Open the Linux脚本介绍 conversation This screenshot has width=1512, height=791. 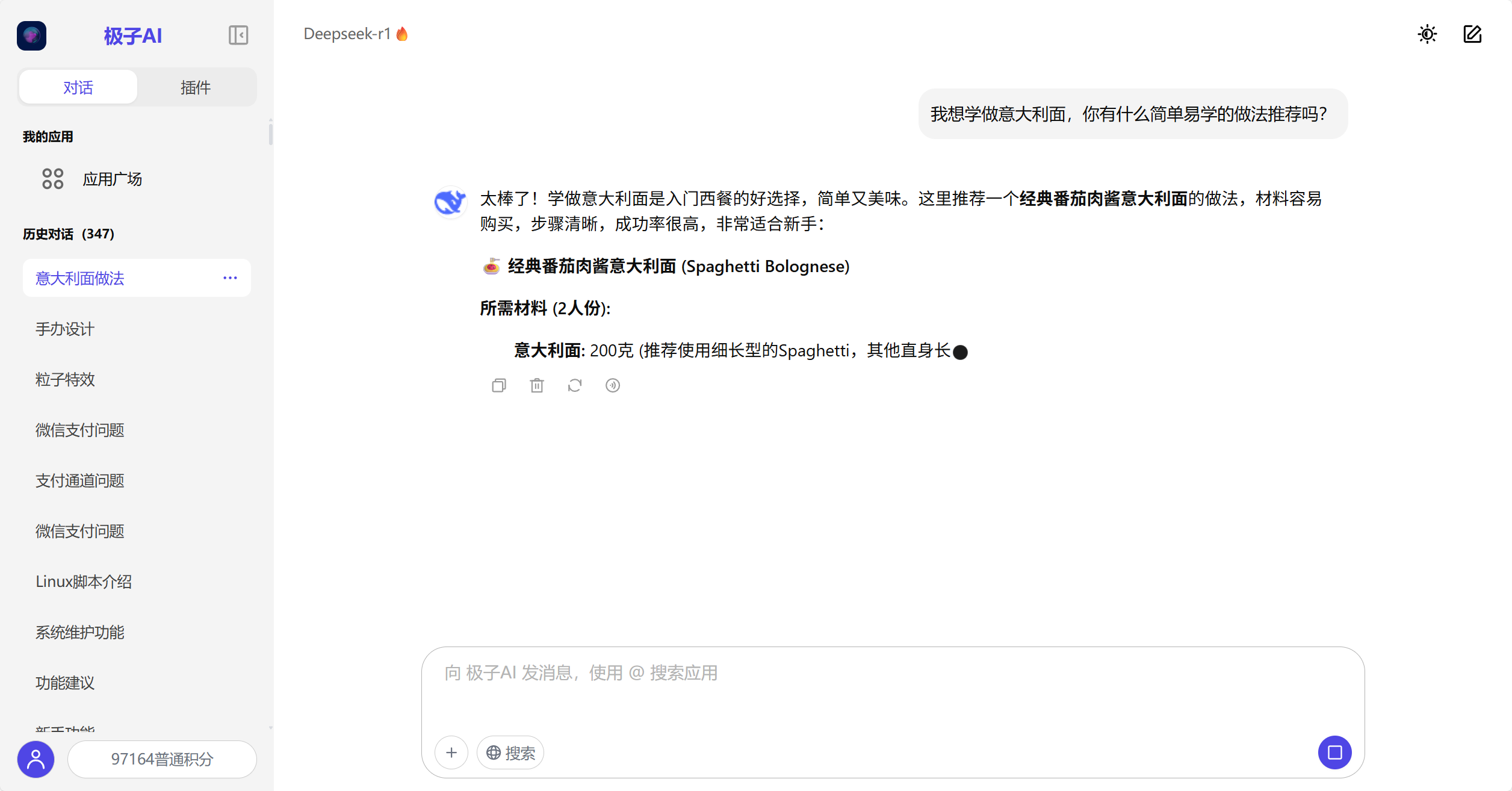click(x=84, y=582)
